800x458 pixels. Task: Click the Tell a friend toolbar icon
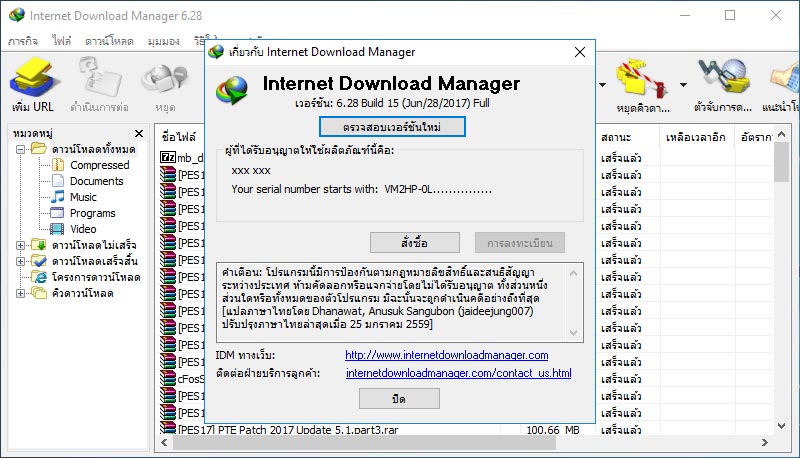[786, 78]
